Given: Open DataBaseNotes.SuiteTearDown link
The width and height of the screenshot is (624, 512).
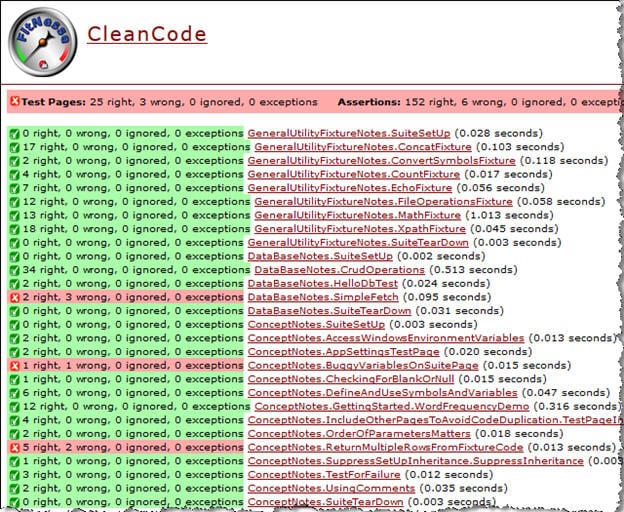Looking at the screenshot, I should [329, 311].
